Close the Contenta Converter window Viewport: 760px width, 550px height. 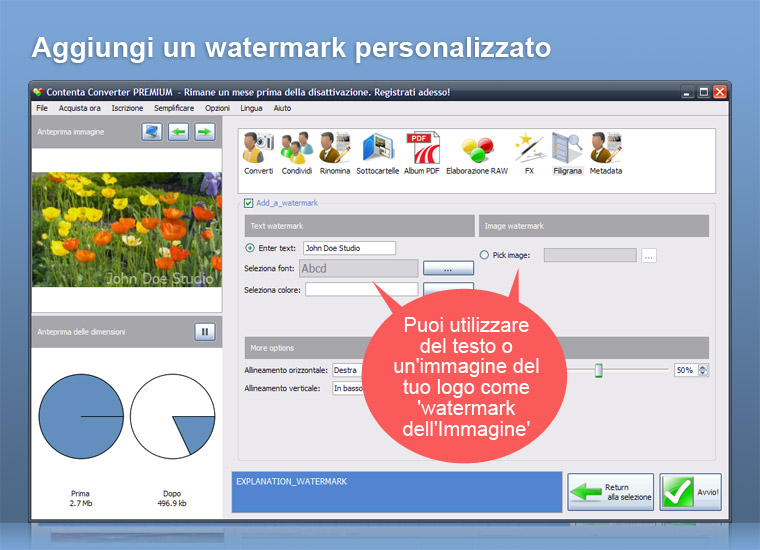[720, 92]
